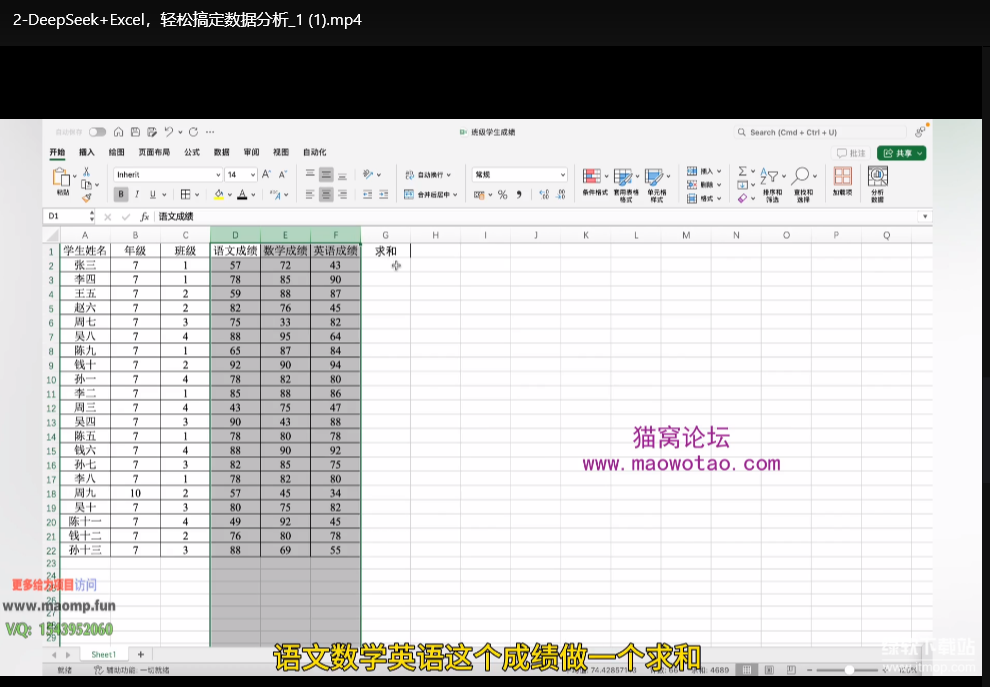Image resolution: width=990 pixels, height=687 pixels.
Task: Open the font size 14 dropdown
Action: tap(252, 174)
